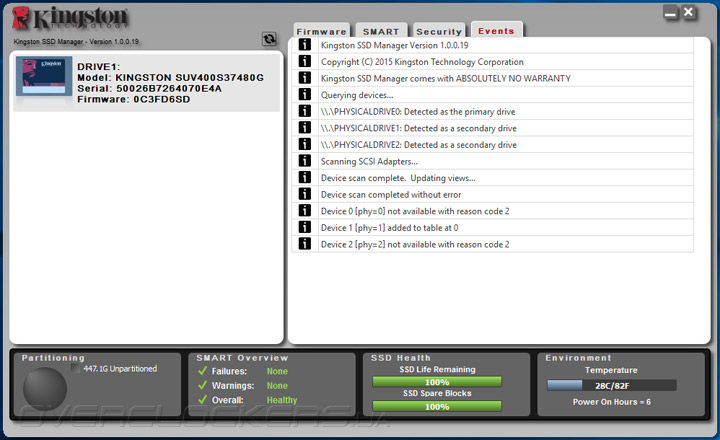Click the Serial 50026B7264070E4A text

[149, 88]
